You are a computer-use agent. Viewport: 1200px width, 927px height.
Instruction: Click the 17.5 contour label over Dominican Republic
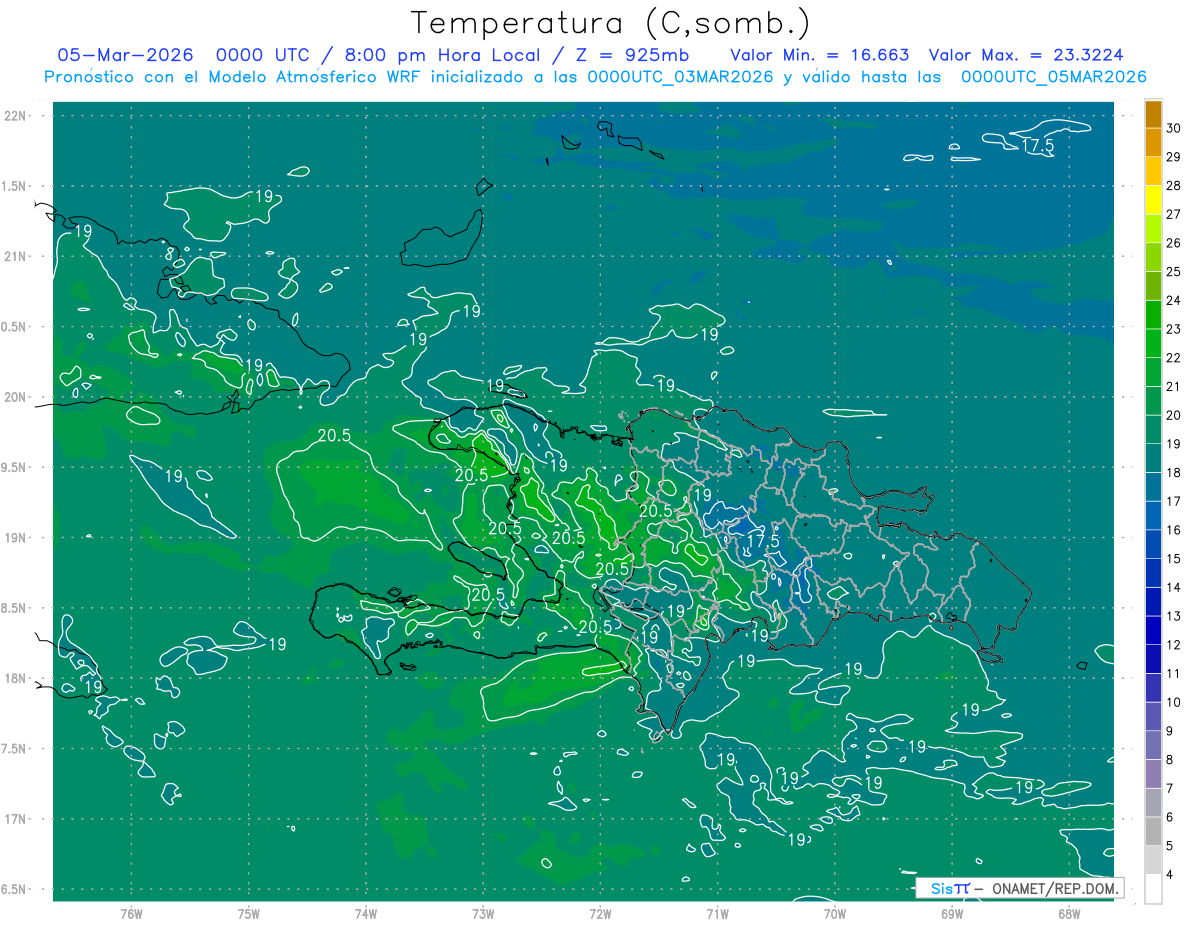tap(763, 540)
